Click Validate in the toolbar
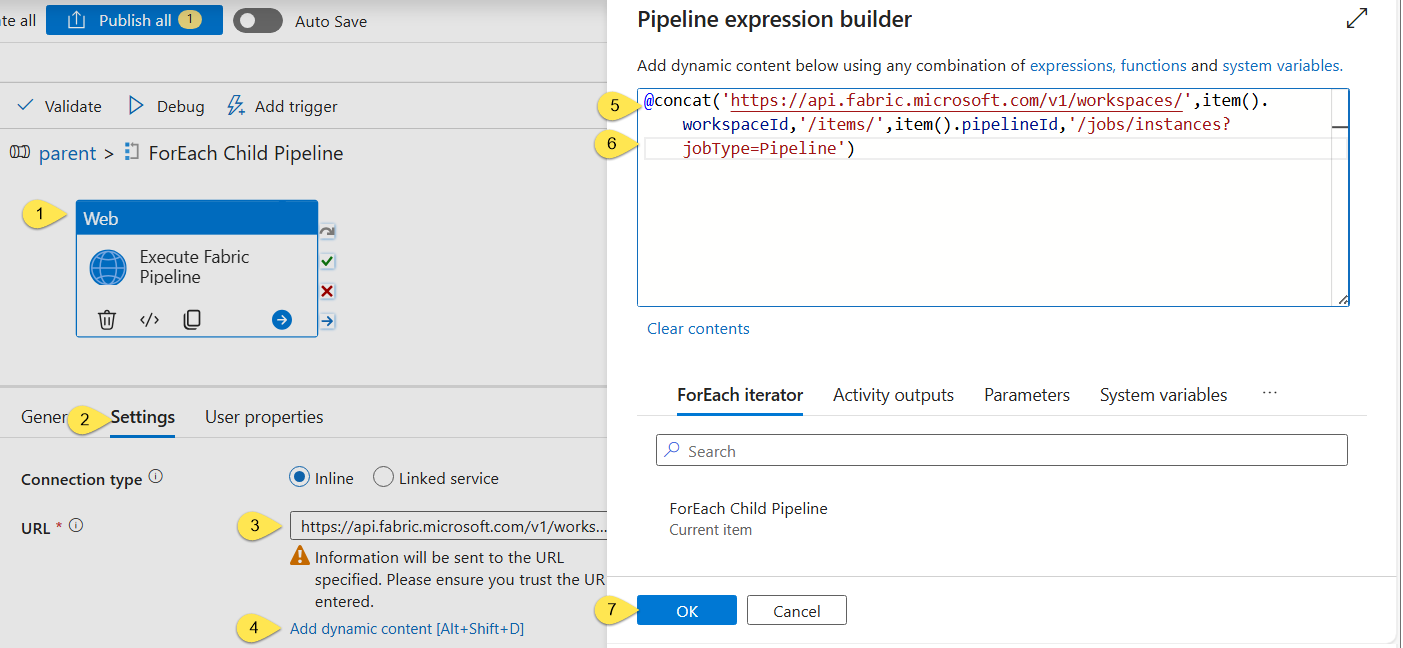1403x648 pixels. tap(60, 106)
